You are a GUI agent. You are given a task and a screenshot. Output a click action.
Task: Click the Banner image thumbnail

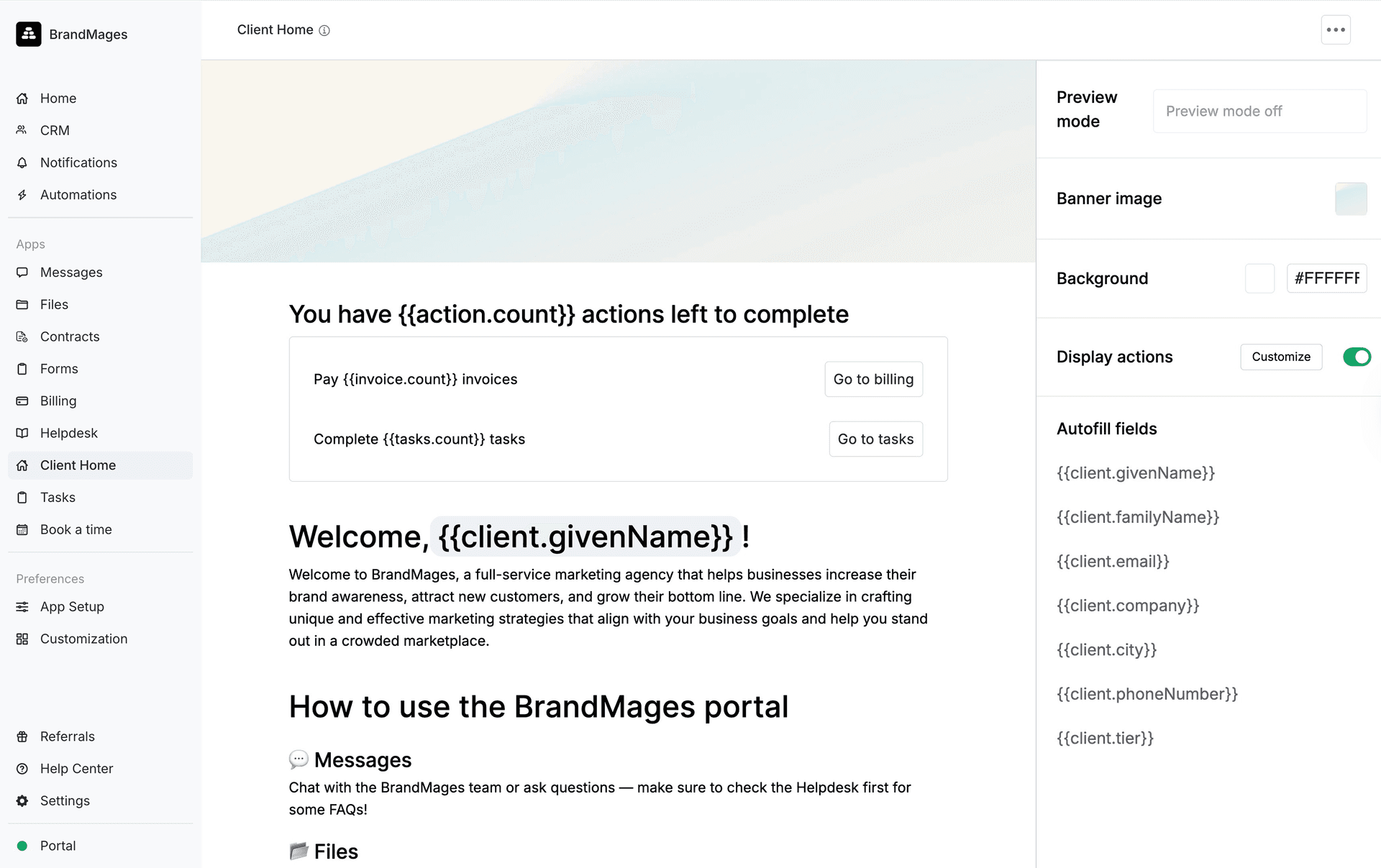(1351, 198)
